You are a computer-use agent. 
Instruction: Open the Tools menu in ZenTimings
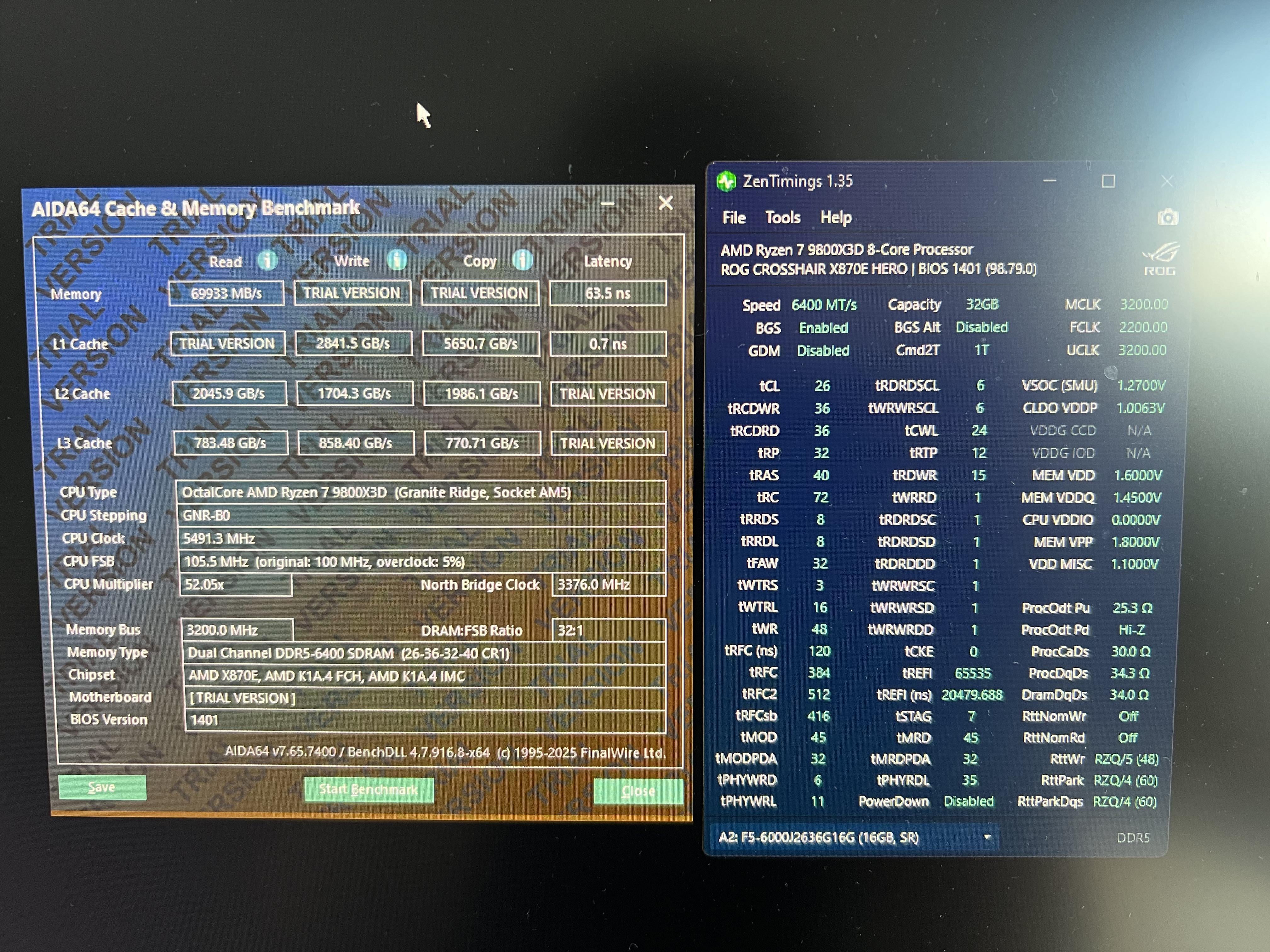(782, 218)
